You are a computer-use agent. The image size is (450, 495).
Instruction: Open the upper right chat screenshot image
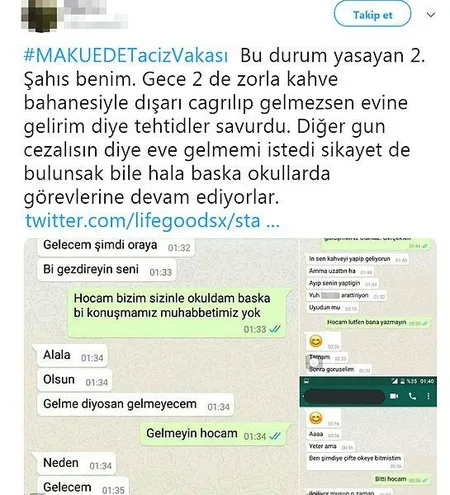[368, 307]
